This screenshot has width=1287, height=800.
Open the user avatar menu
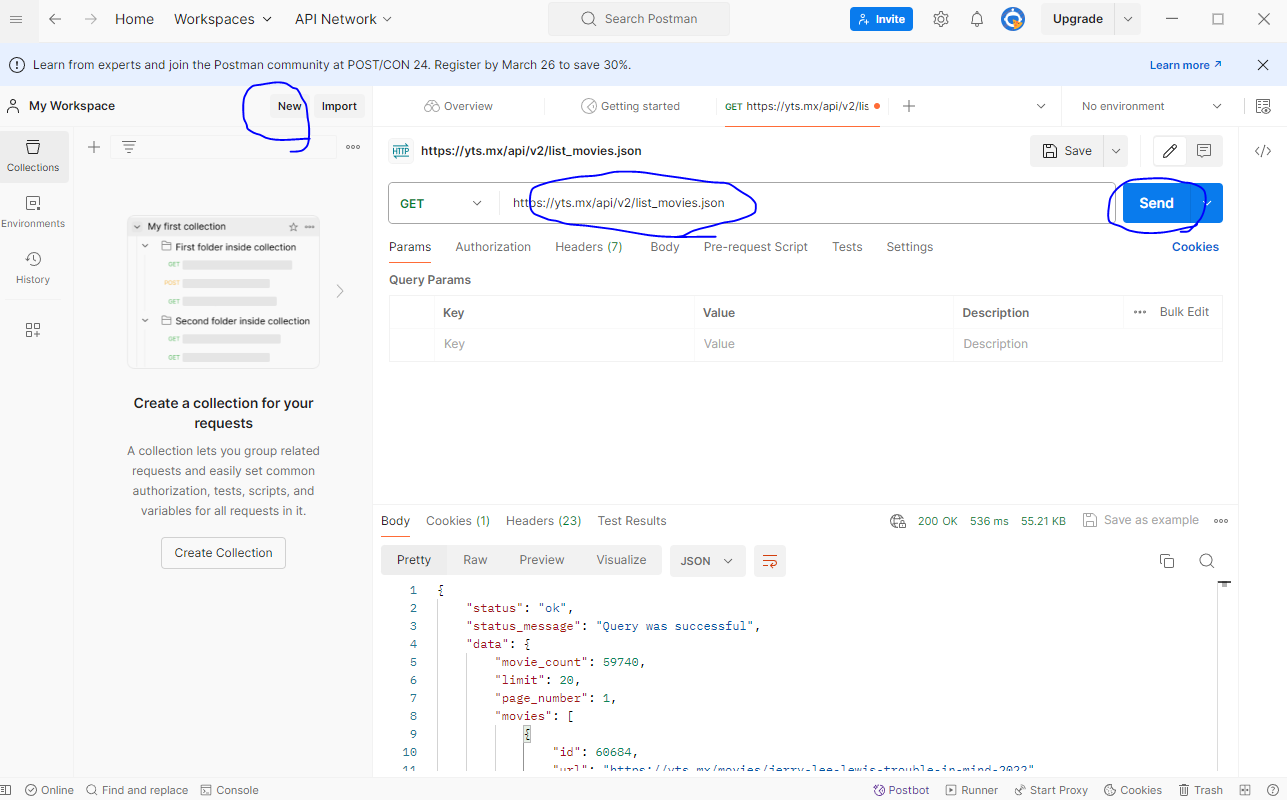coord(1013,19)
